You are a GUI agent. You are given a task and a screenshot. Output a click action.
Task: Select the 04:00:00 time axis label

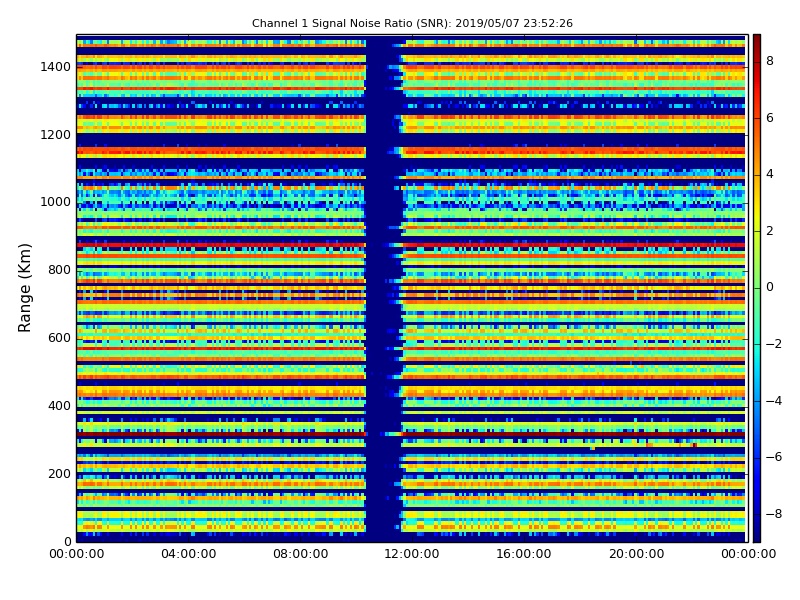tap(189, 554)
